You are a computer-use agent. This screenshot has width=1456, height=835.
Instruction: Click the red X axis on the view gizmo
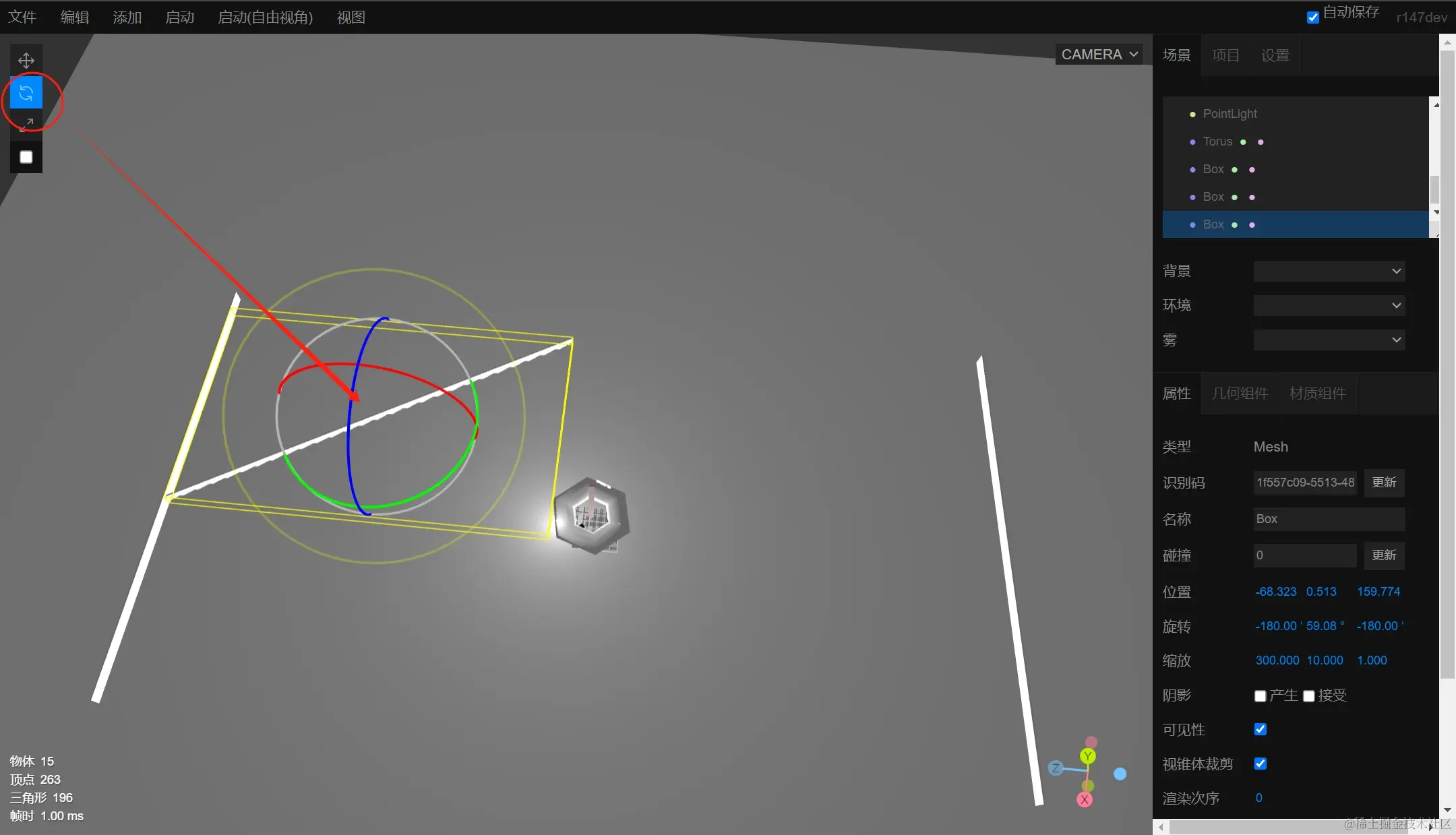[x=1084, y=800]
